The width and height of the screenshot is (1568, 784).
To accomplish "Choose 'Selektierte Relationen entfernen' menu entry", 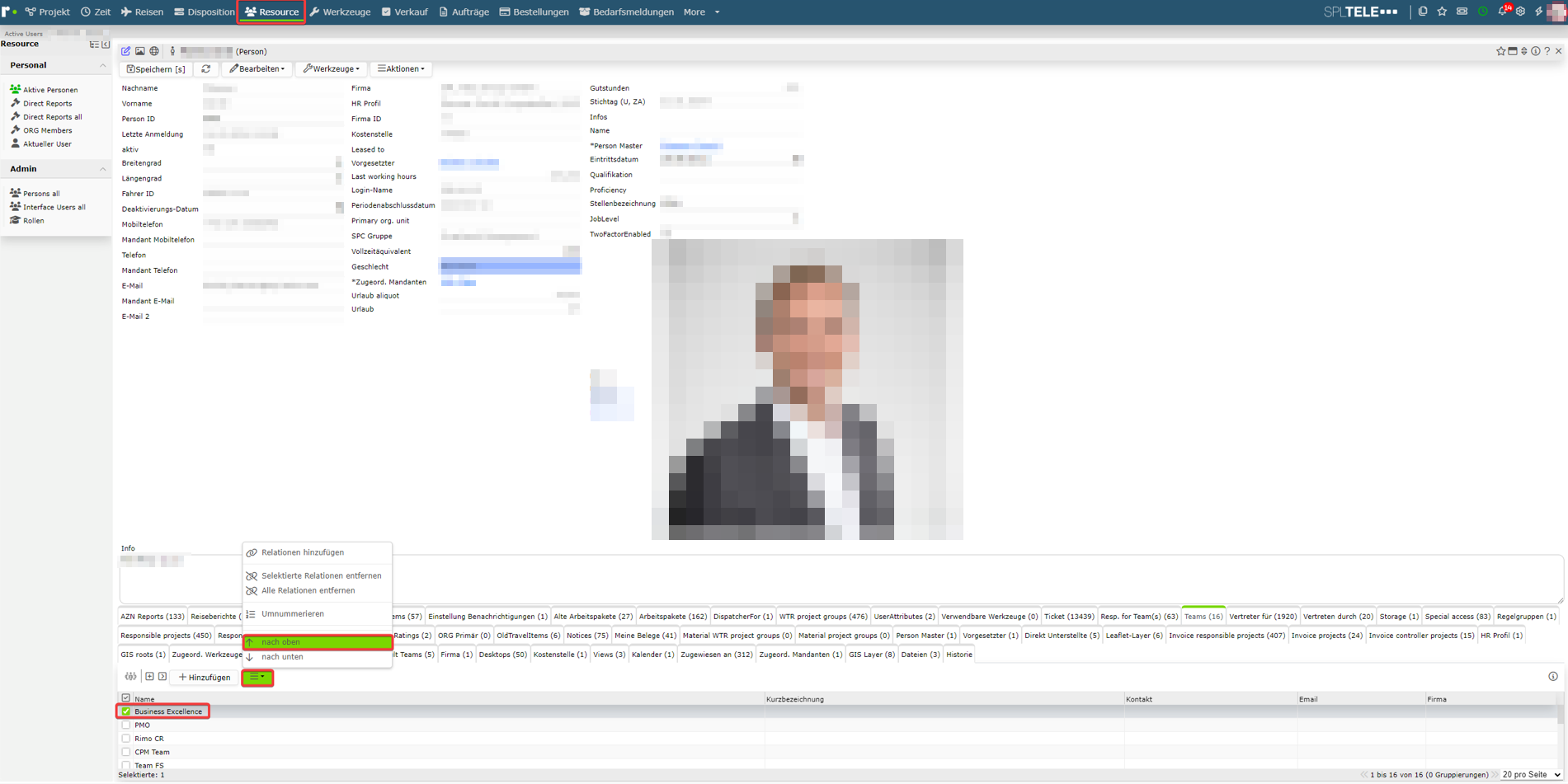I will [x=318, y=575].
